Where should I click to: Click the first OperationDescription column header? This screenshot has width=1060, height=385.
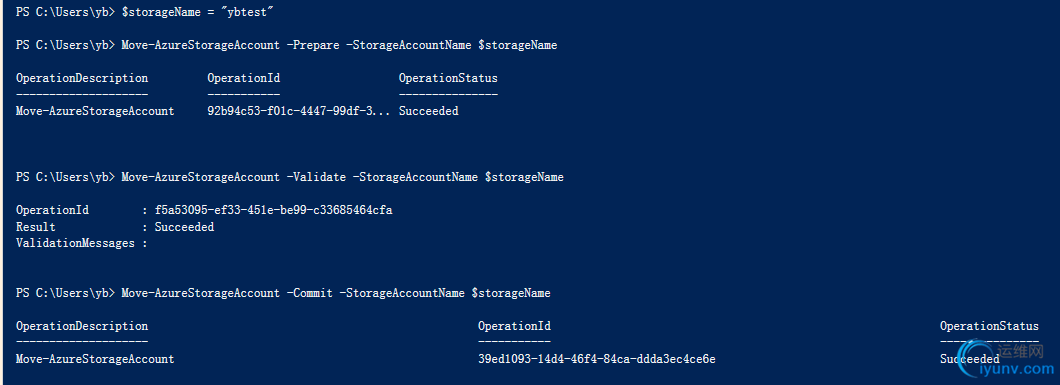[x=82, y=78]
